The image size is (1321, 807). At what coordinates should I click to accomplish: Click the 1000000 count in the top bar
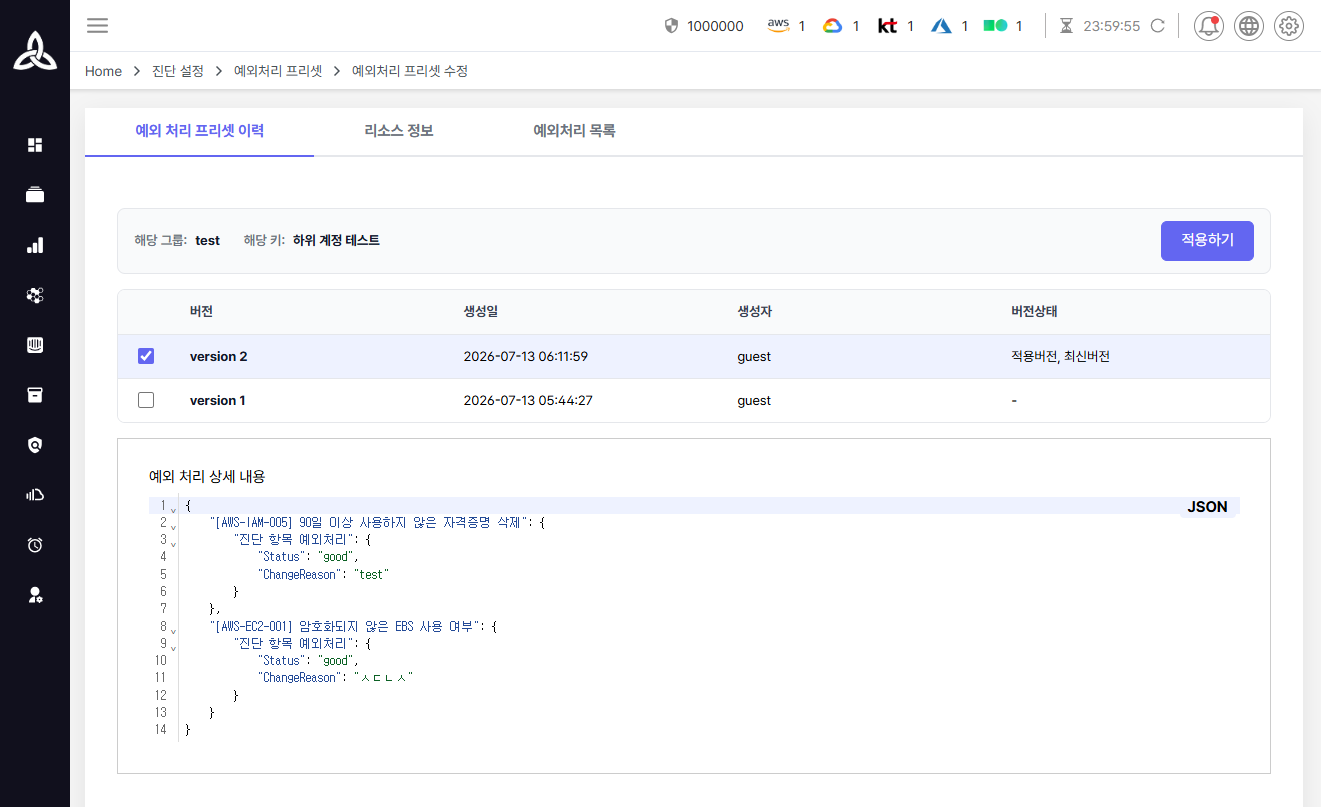[715, 26]
